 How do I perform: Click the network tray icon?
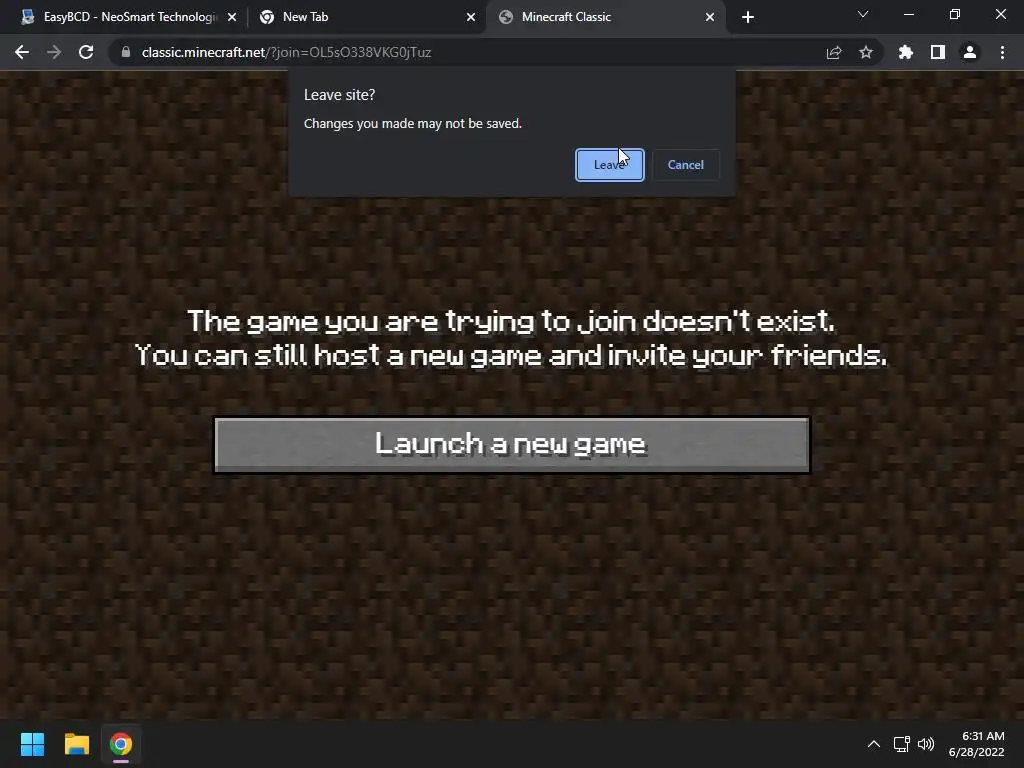(x=902, y=744)
